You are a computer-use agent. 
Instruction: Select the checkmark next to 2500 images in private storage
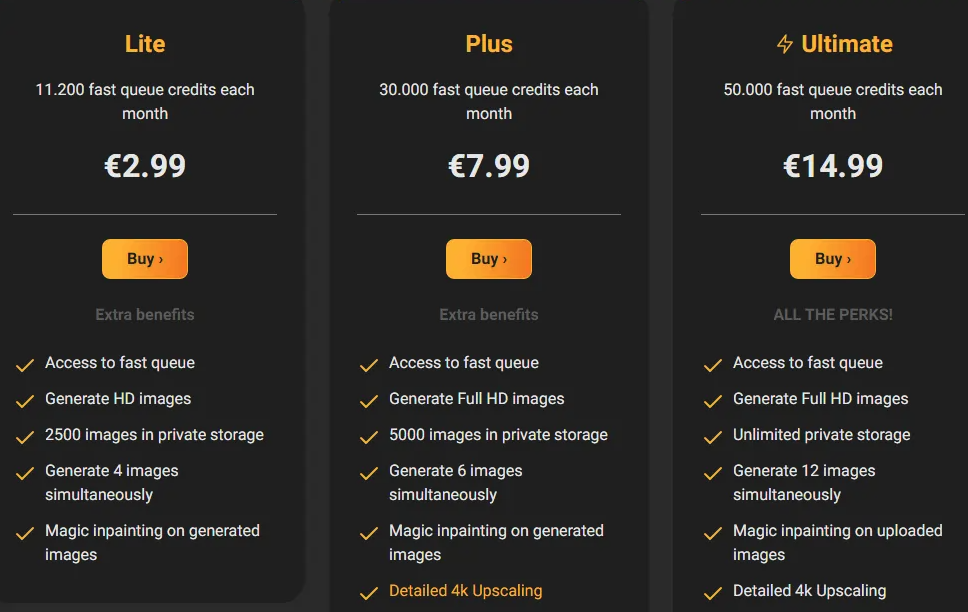pyautogui.click(x=25, y=435)
